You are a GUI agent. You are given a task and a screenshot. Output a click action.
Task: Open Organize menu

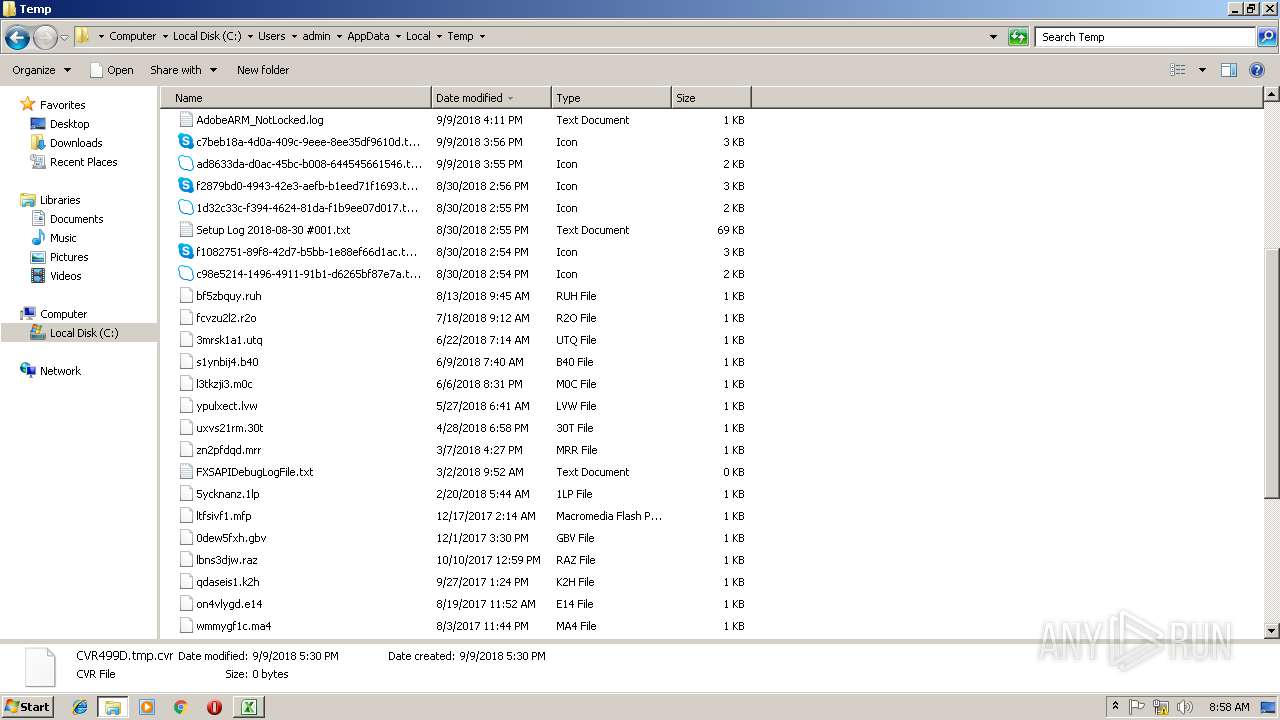point(42,70)
